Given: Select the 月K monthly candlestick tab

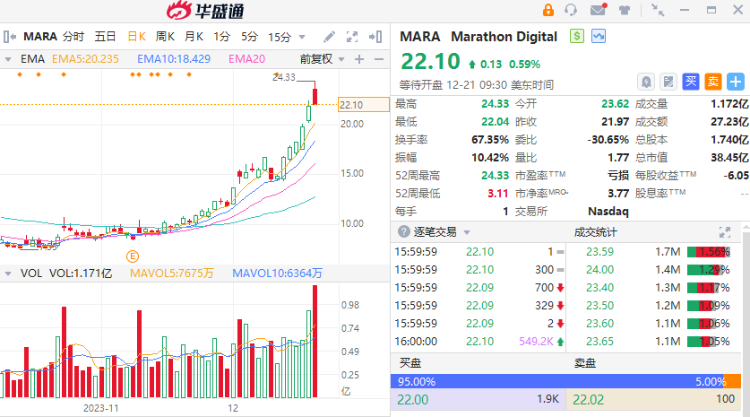Looking at the screenshot, I should point(194,37).
